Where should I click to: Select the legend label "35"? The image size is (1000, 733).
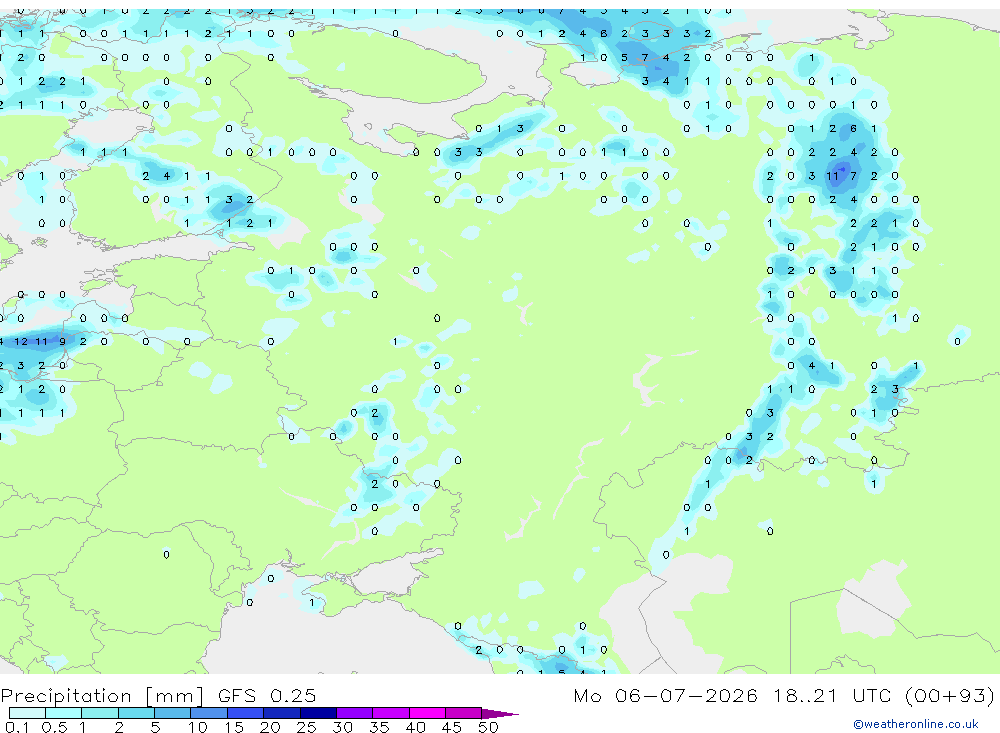(379, 727)
